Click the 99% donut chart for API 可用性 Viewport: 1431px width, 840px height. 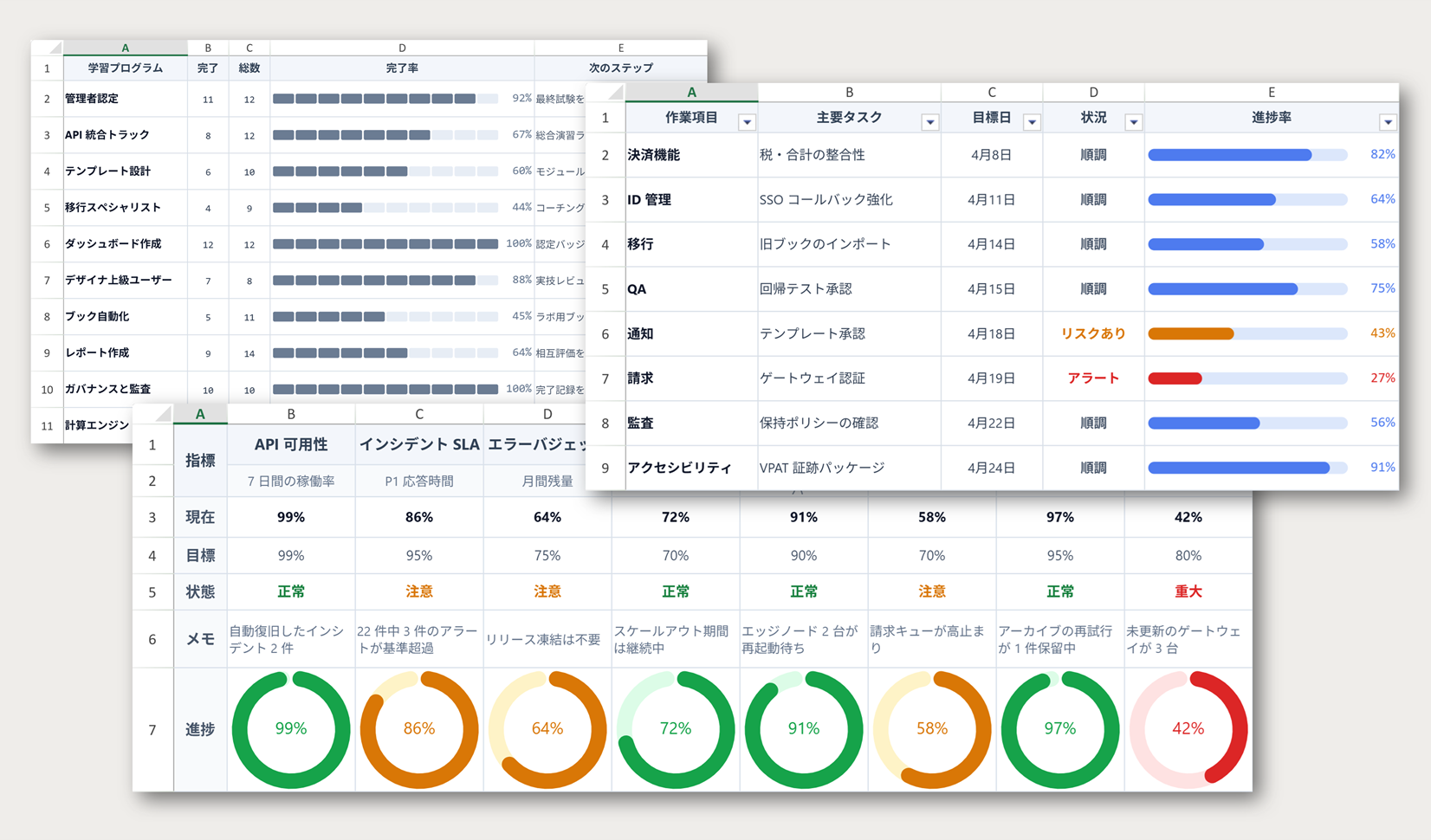coord(291,729)
